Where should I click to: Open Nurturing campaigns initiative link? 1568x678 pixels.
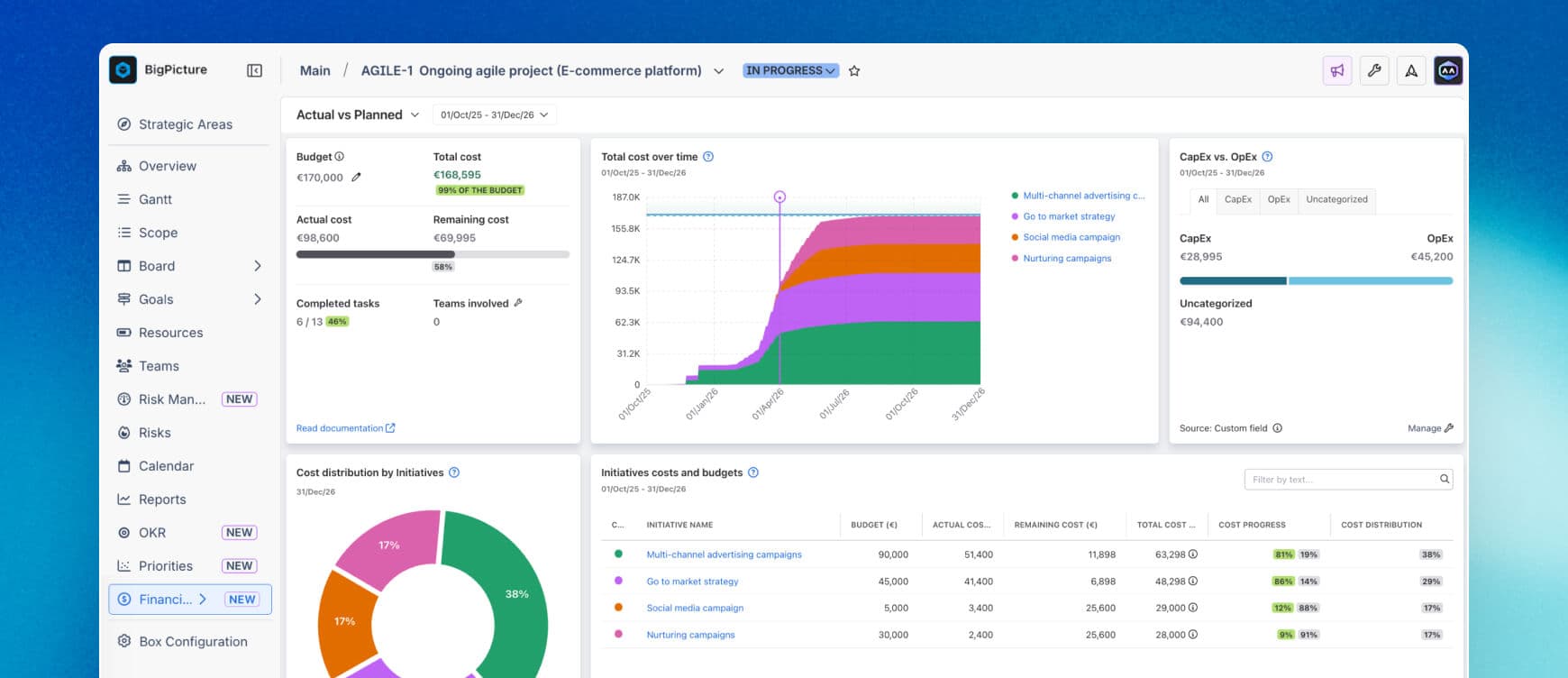[x=690, y=635]
